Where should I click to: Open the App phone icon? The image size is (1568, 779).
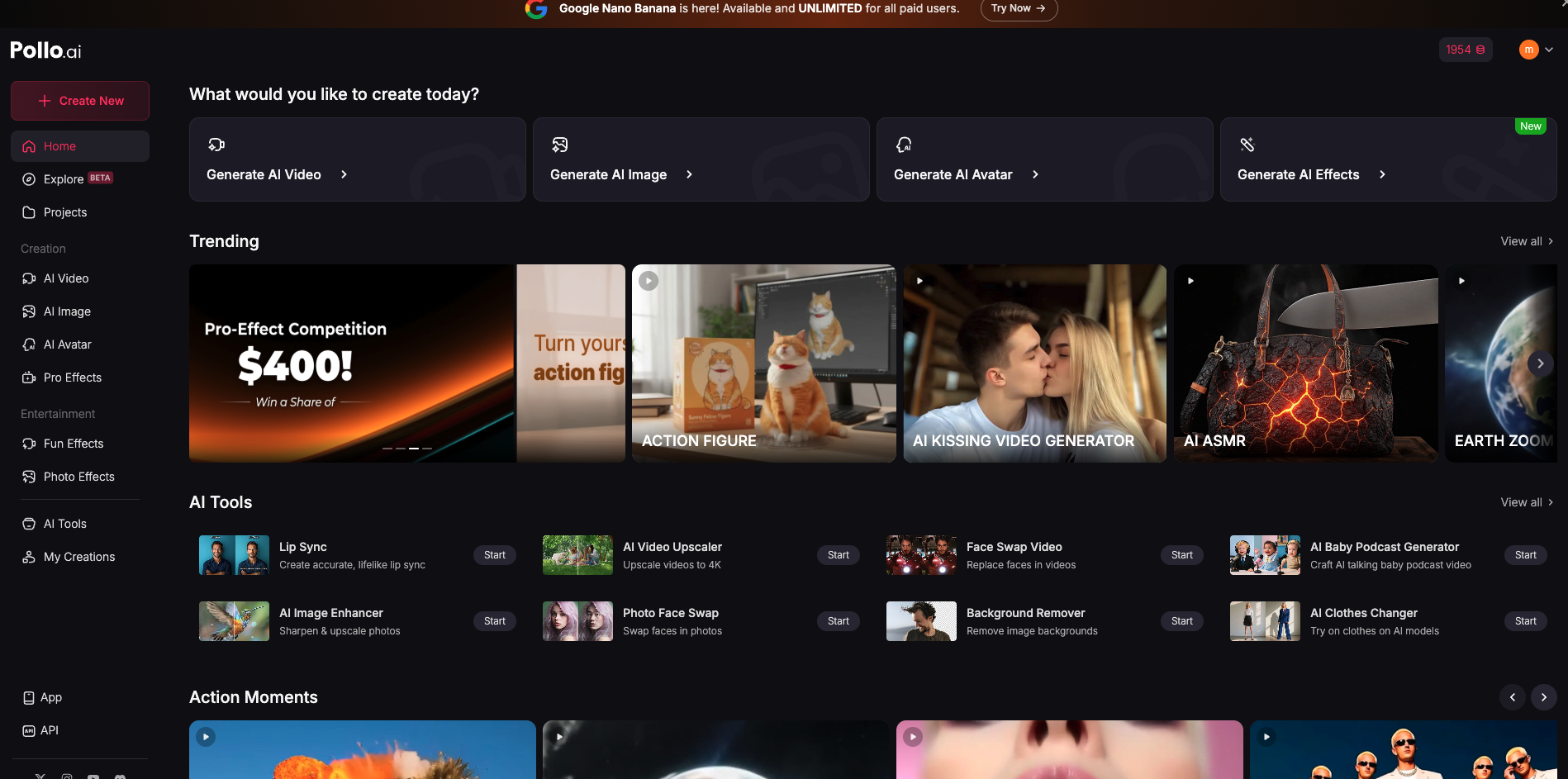(29, 697)
